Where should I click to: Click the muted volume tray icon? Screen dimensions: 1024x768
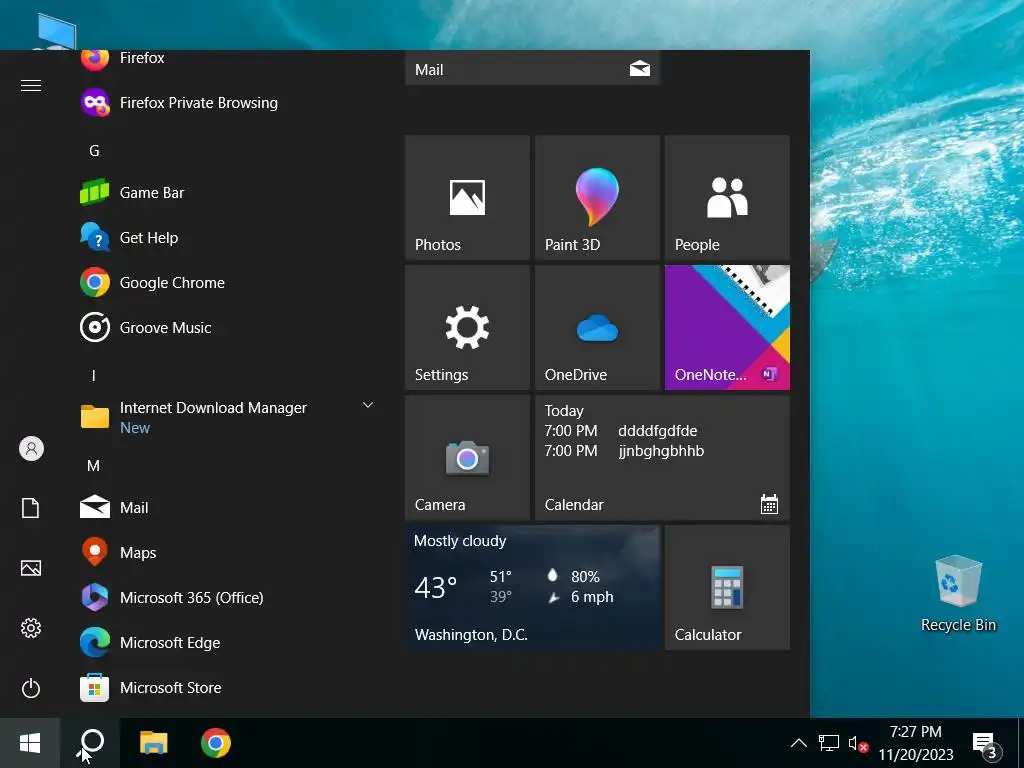857,743
